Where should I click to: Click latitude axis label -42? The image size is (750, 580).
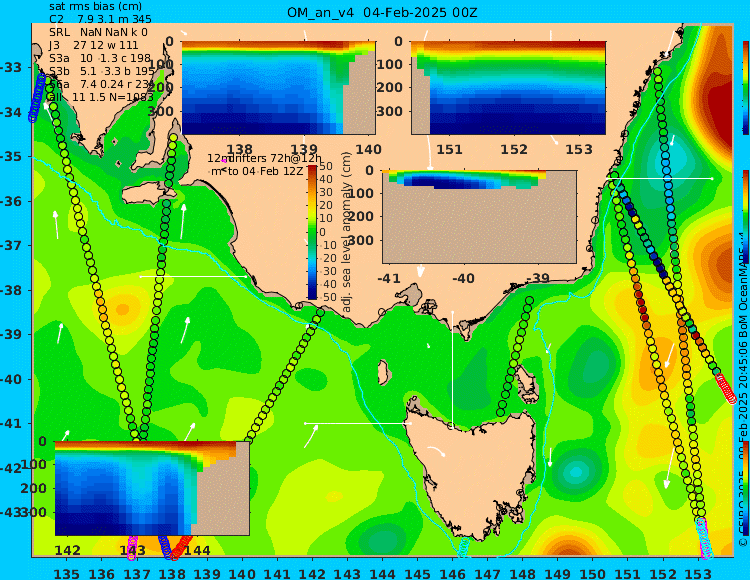(x=11, y=468)
